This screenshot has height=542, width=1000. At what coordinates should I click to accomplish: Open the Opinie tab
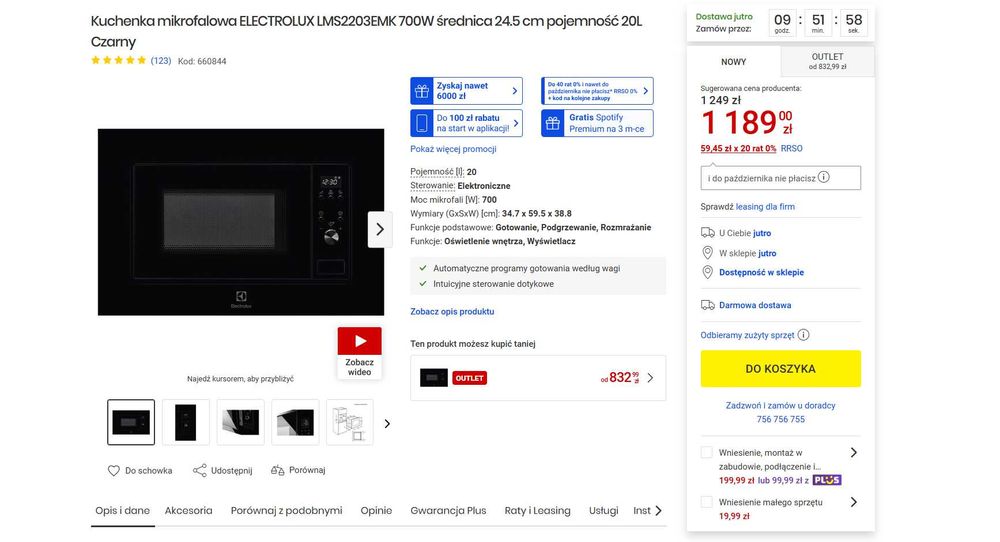tap(376, 511)
